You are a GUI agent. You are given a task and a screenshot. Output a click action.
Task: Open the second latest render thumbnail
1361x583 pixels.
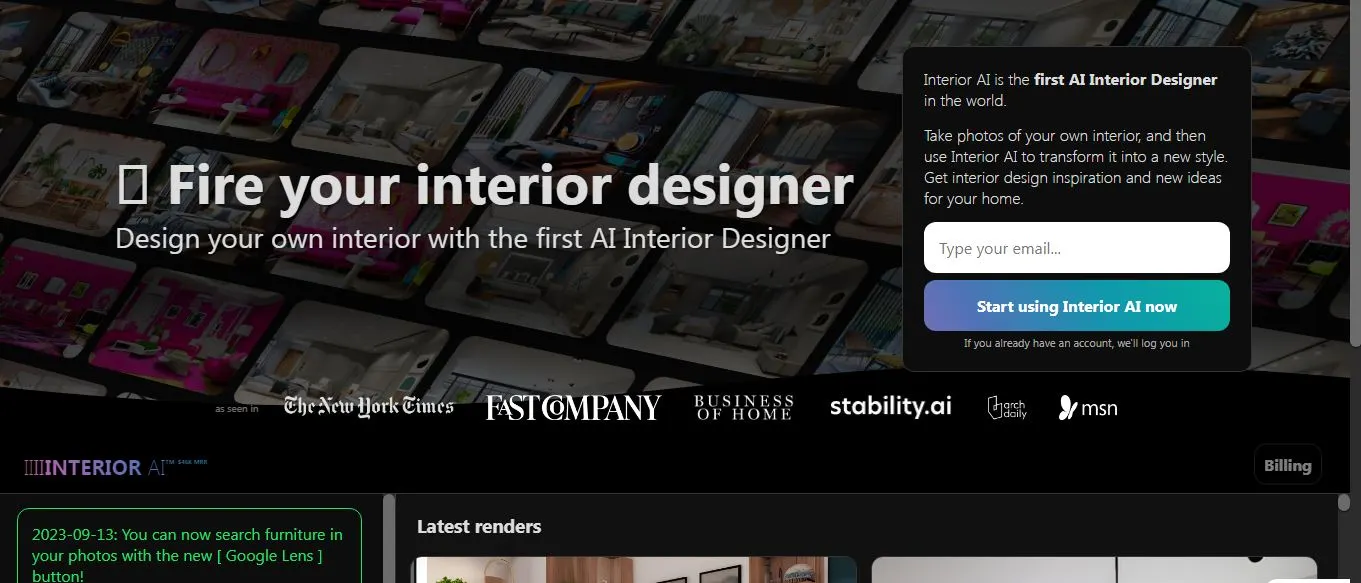(1094, 570)
